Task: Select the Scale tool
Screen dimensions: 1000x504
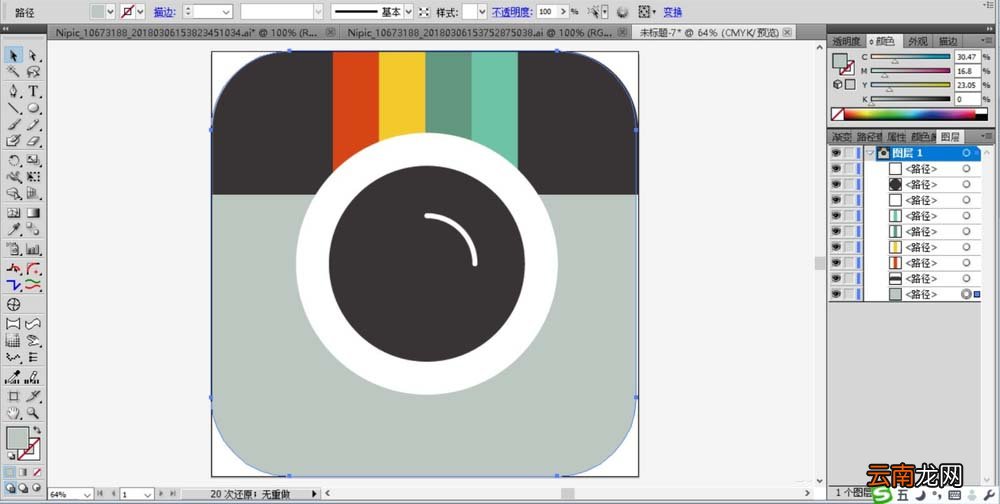Action: (x=33, y=161)
